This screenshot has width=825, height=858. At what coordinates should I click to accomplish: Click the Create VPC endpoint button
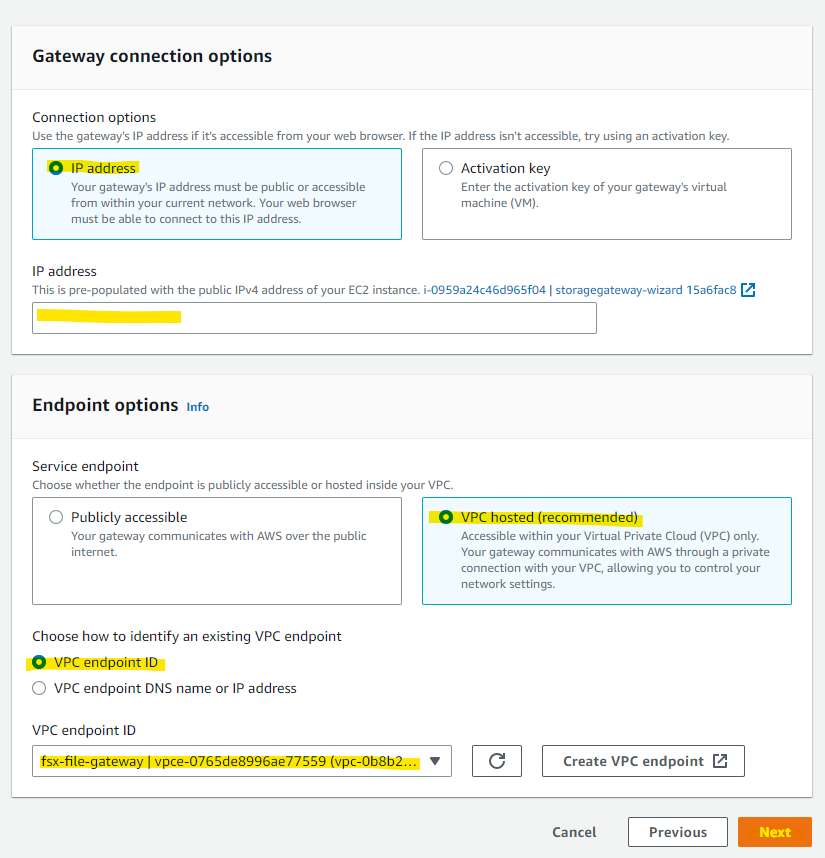pos(643,761)
